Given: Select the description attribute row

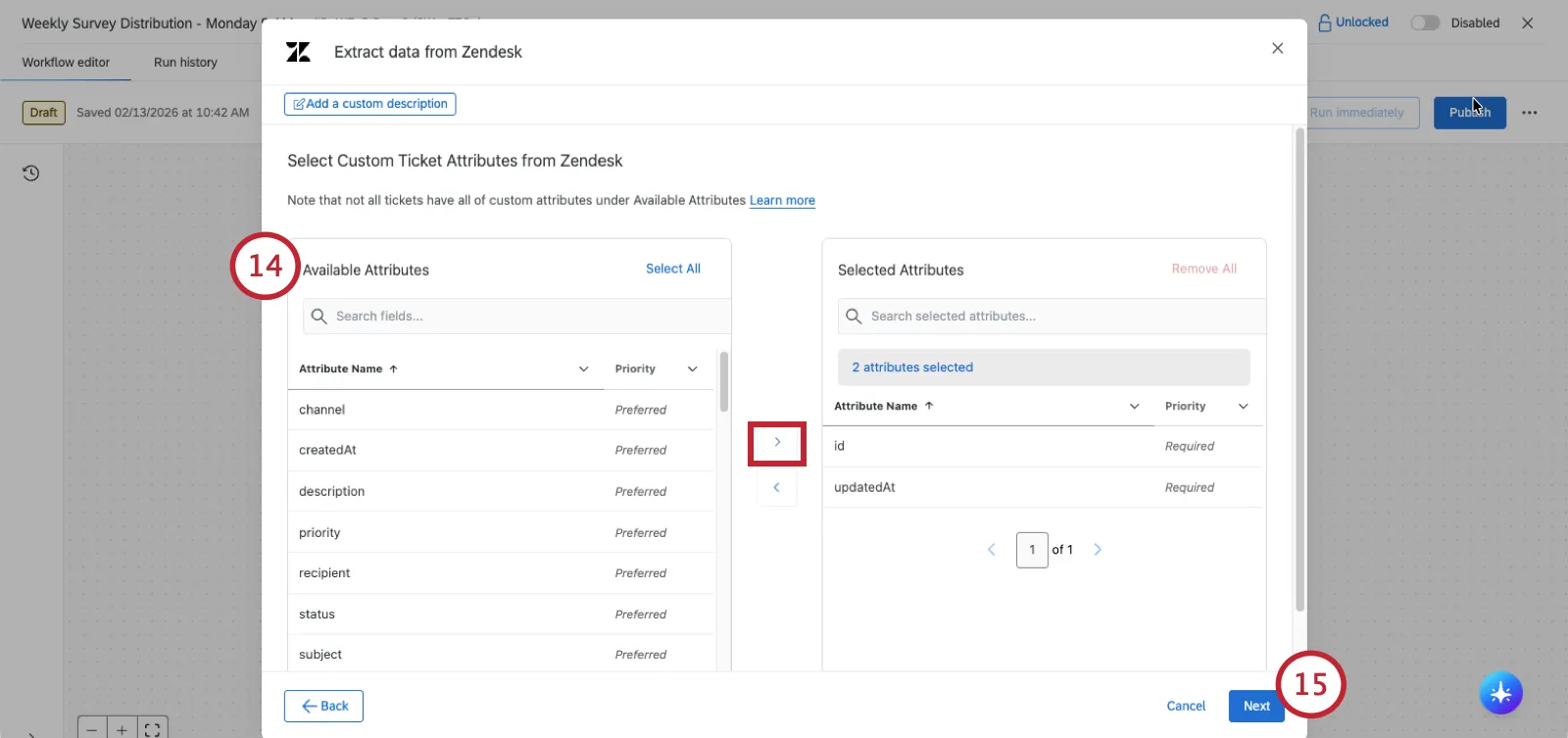Looking at the screenshot, I should pos(501,492).
